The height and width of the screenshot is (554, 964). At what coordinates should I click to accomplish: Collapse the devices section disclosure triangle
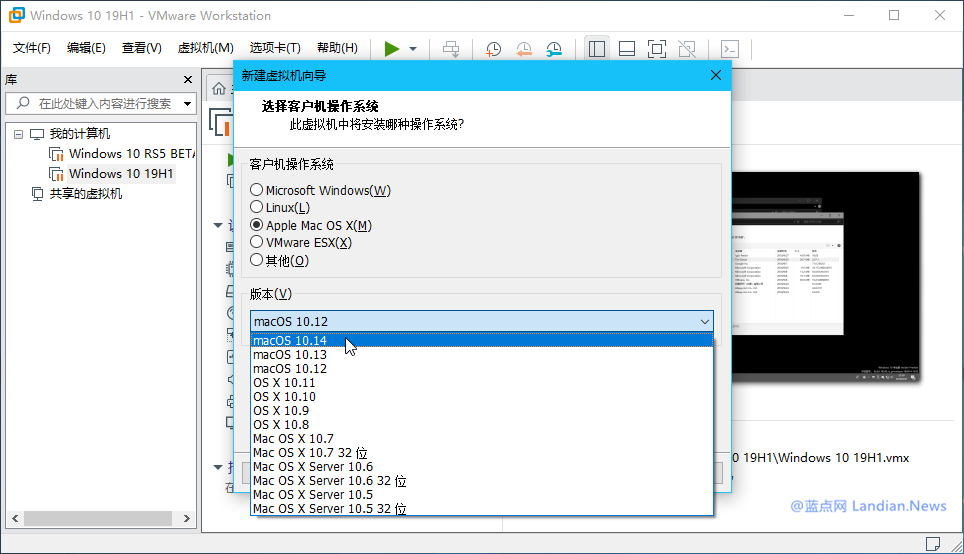pos(218,225)
